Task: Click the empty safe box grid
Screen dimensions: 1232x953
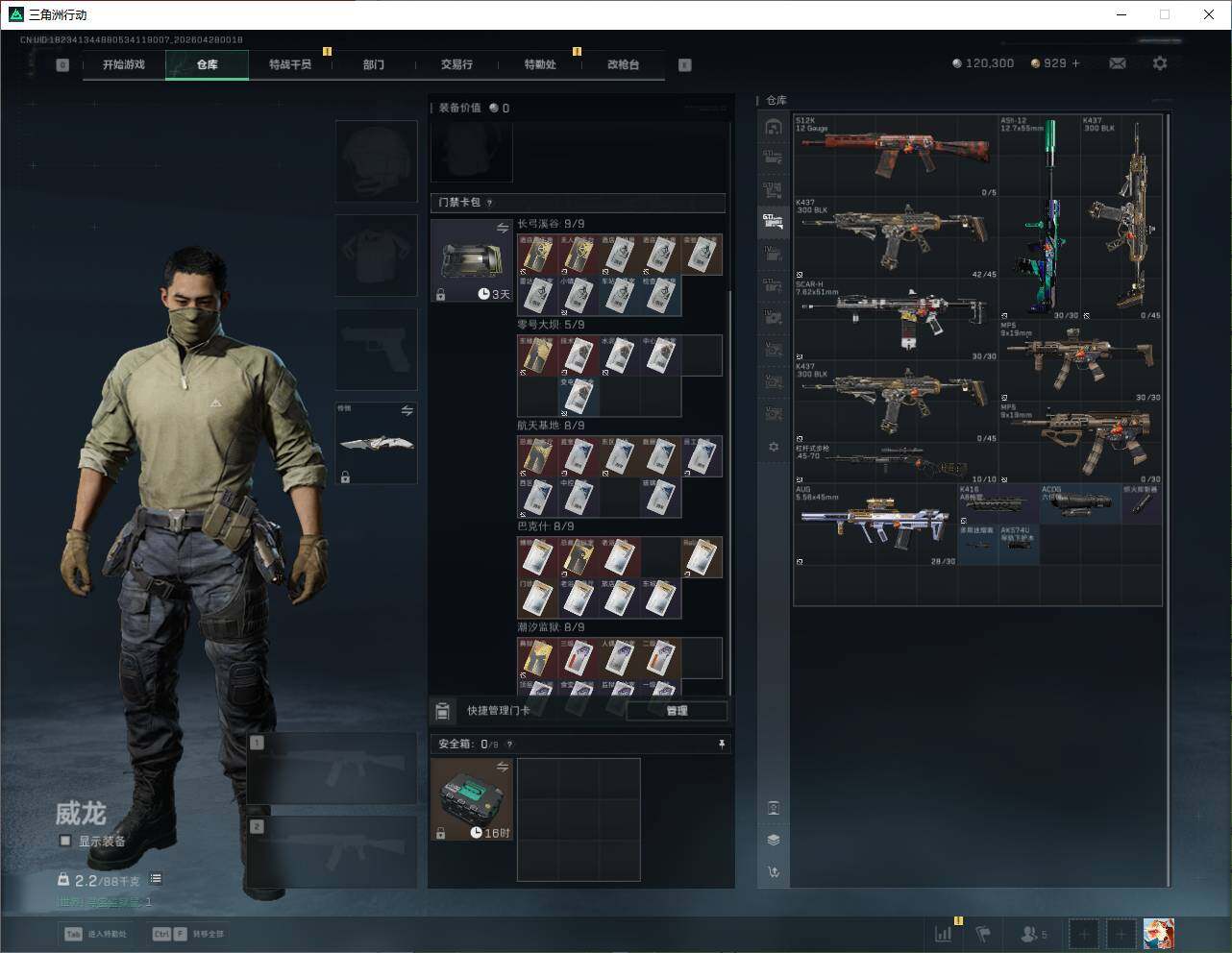Action: [x=579, y=819]
